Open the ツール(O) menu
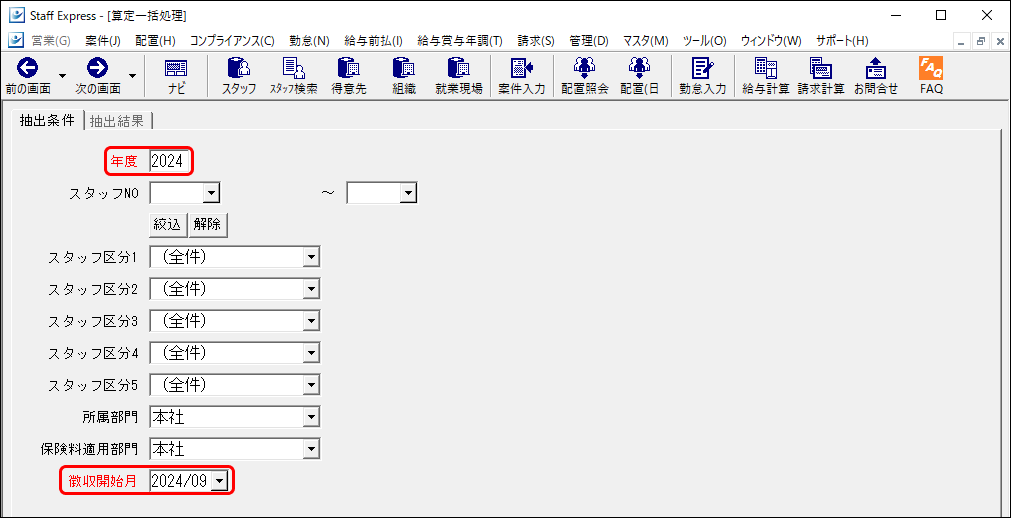Viewport: 1024px width, 518px height. coord(704,40)
